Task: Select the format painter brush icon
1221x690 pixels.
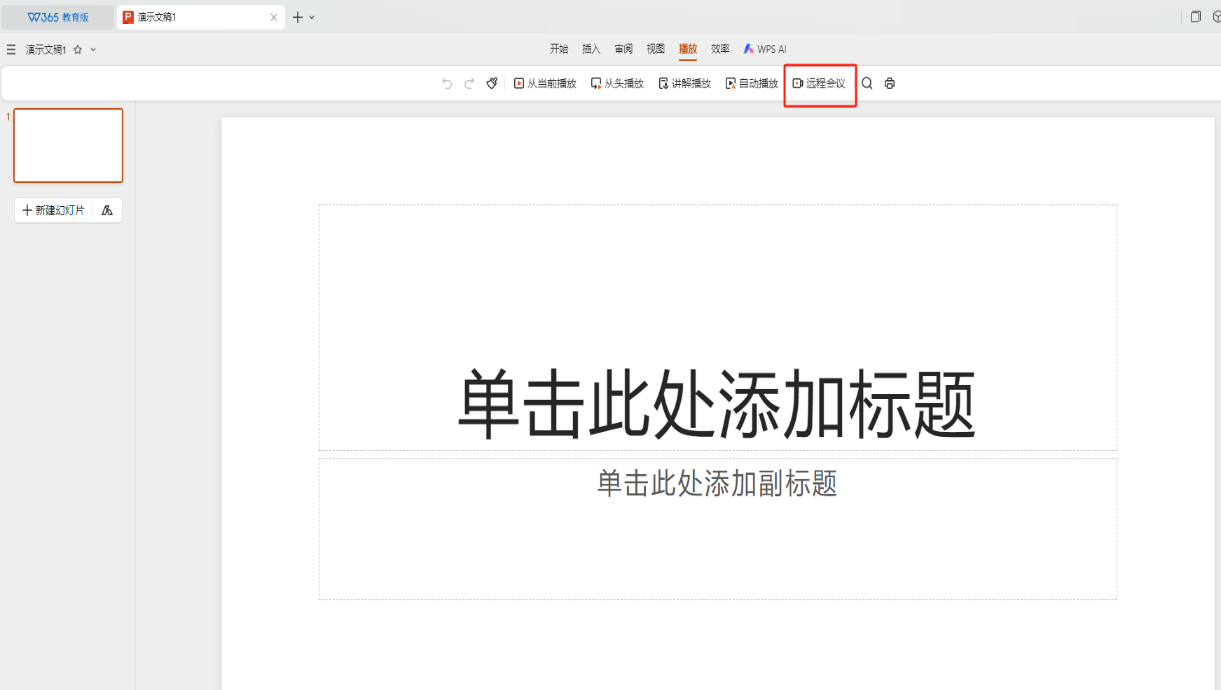Action: click(x=492, y=84)
